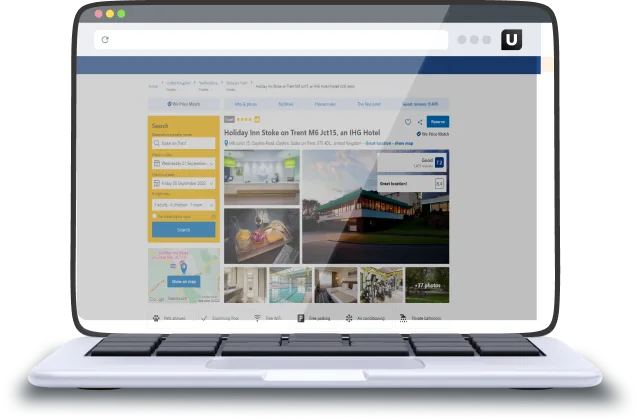
Task: Click the share icon next to Reserve
Action: pos(420,122)
